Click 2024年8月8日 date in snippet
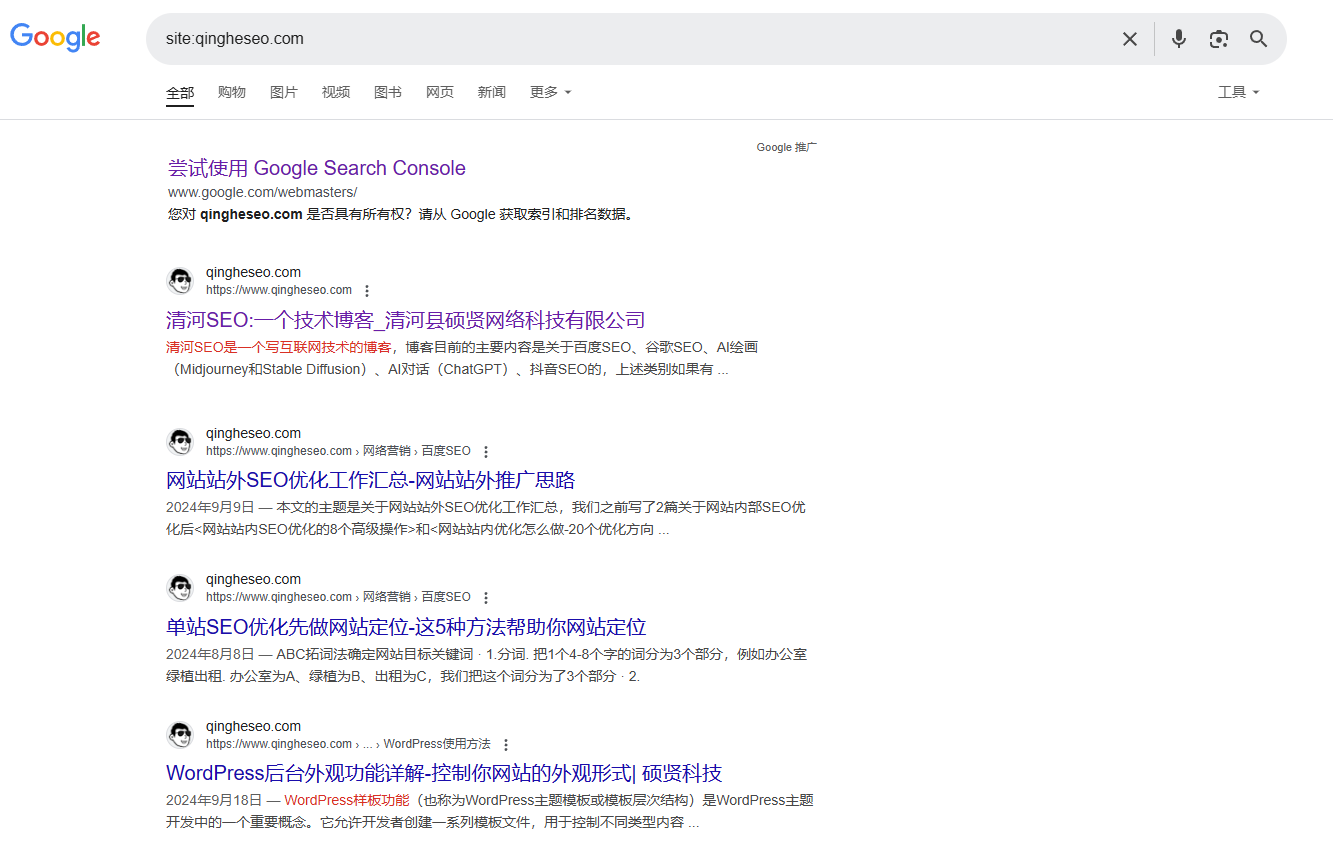Image resolution: width=1333 pixels, height=842 pixels. click(210, 654)
